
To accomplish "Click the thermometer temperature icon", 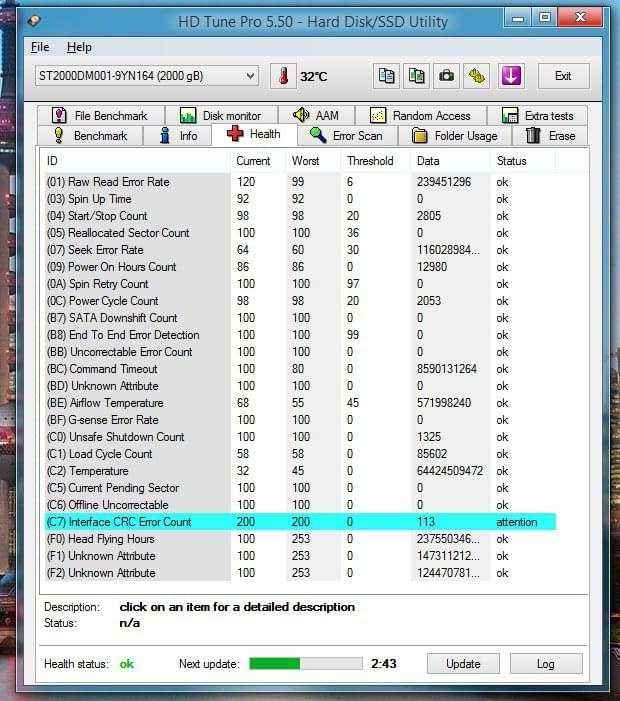I will pyautogui.click(x=284, y=76).
